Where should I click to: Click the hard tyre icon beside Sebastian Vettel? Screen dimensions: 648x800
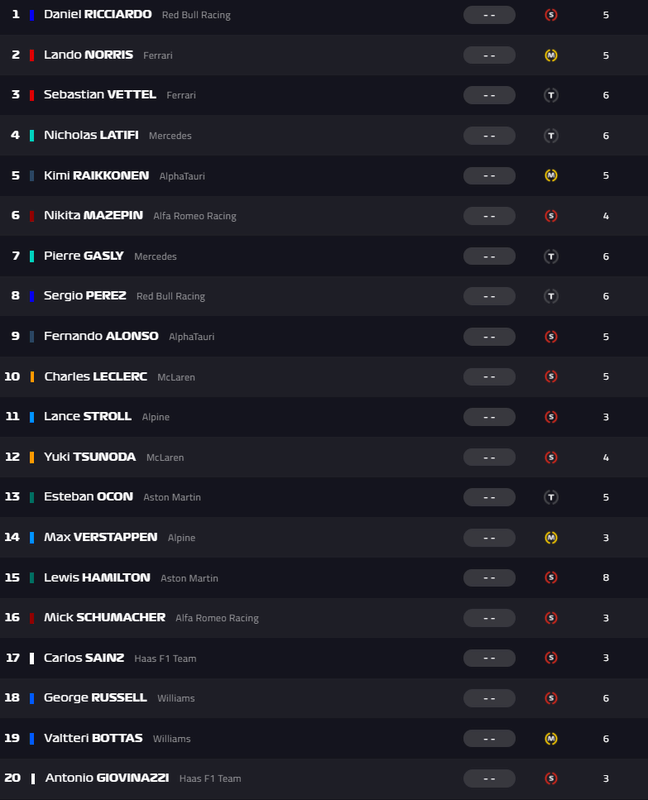click(x=550, y=95)
